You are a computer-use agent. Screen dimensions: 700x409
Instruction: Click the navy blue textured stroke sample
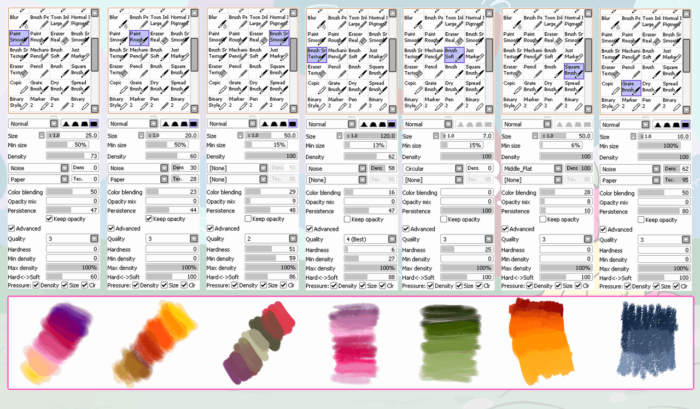point(647,339)
